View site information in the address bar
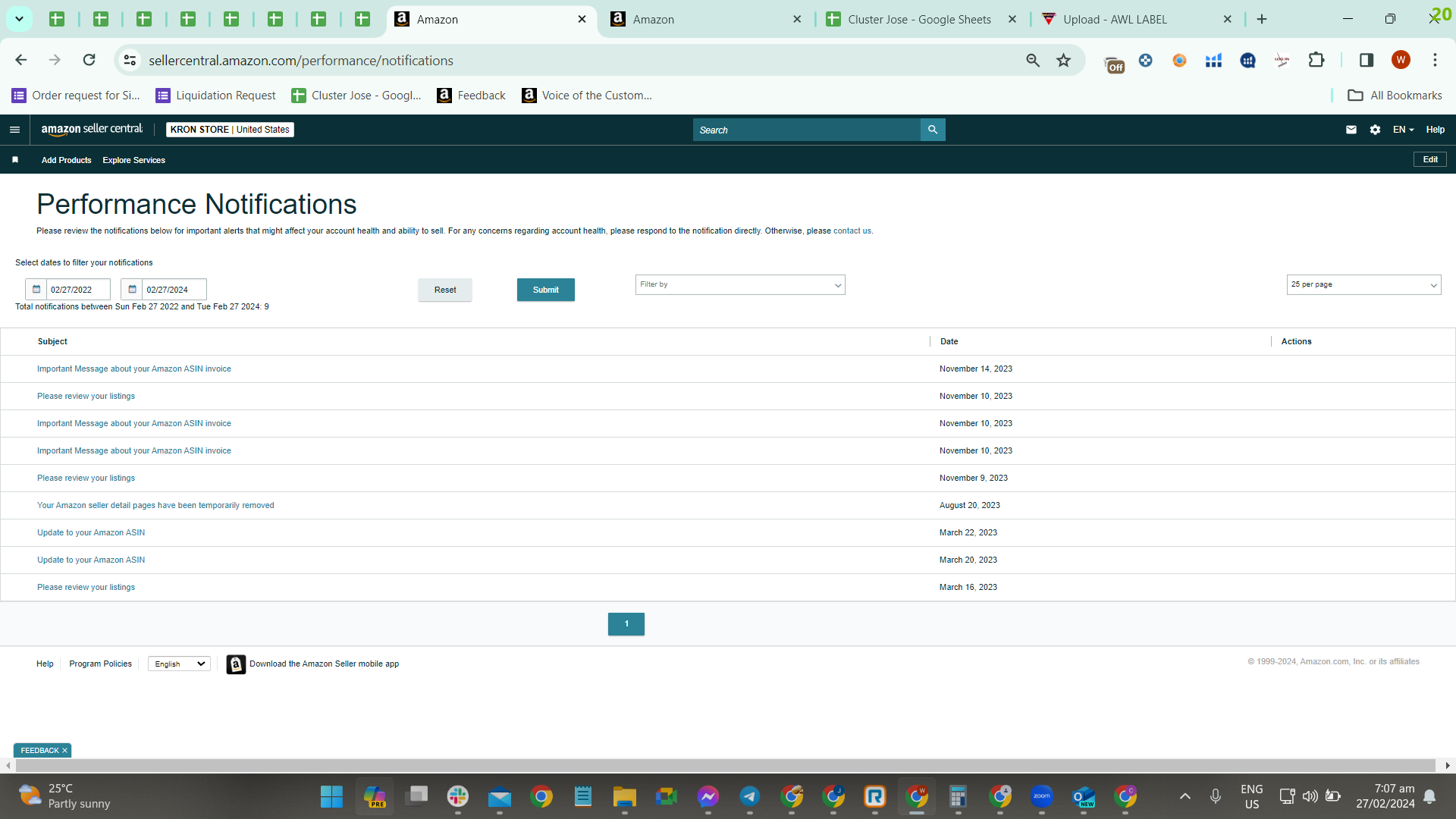 [130, 60]
